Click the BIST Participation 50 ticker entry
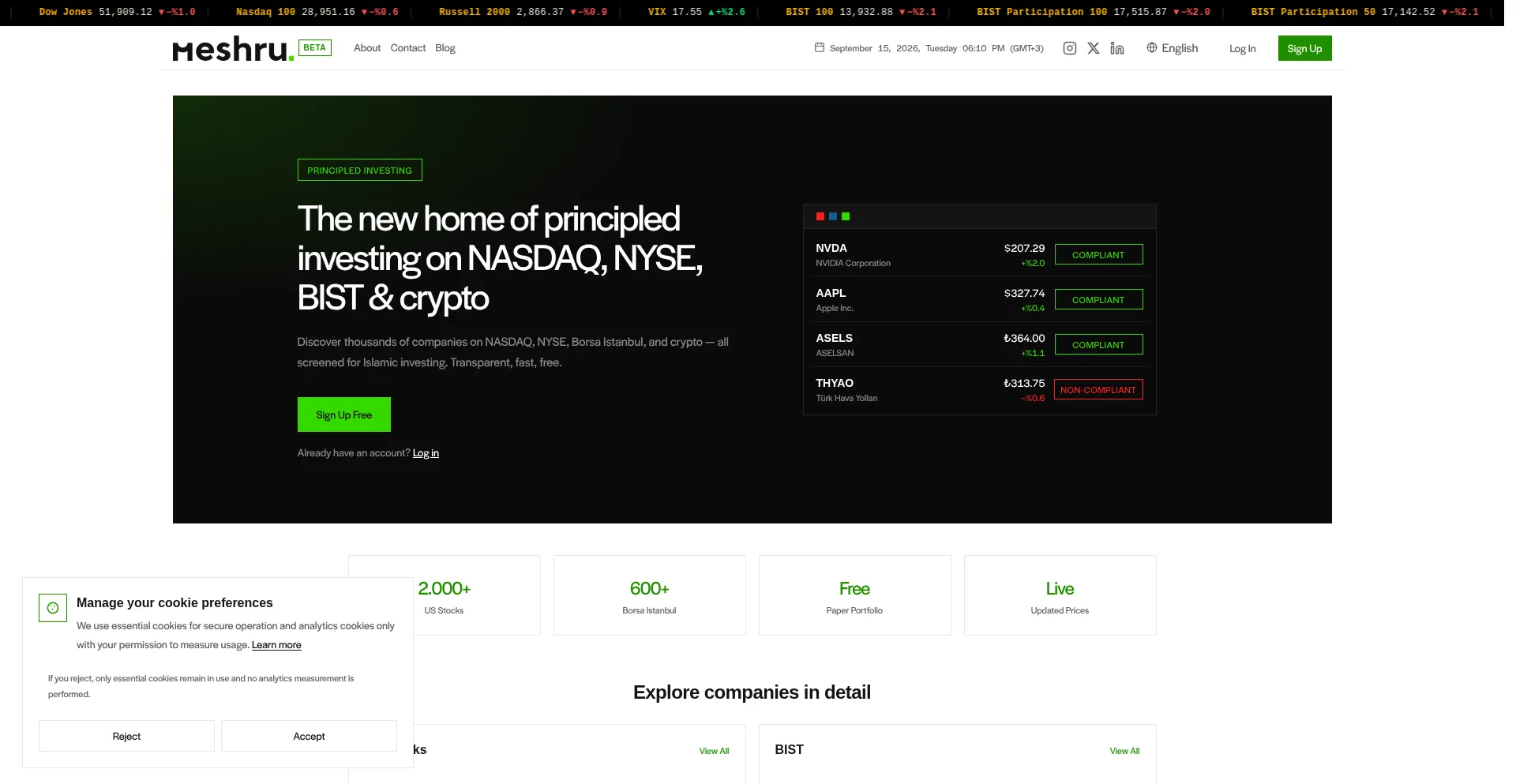 [1364, 12]
